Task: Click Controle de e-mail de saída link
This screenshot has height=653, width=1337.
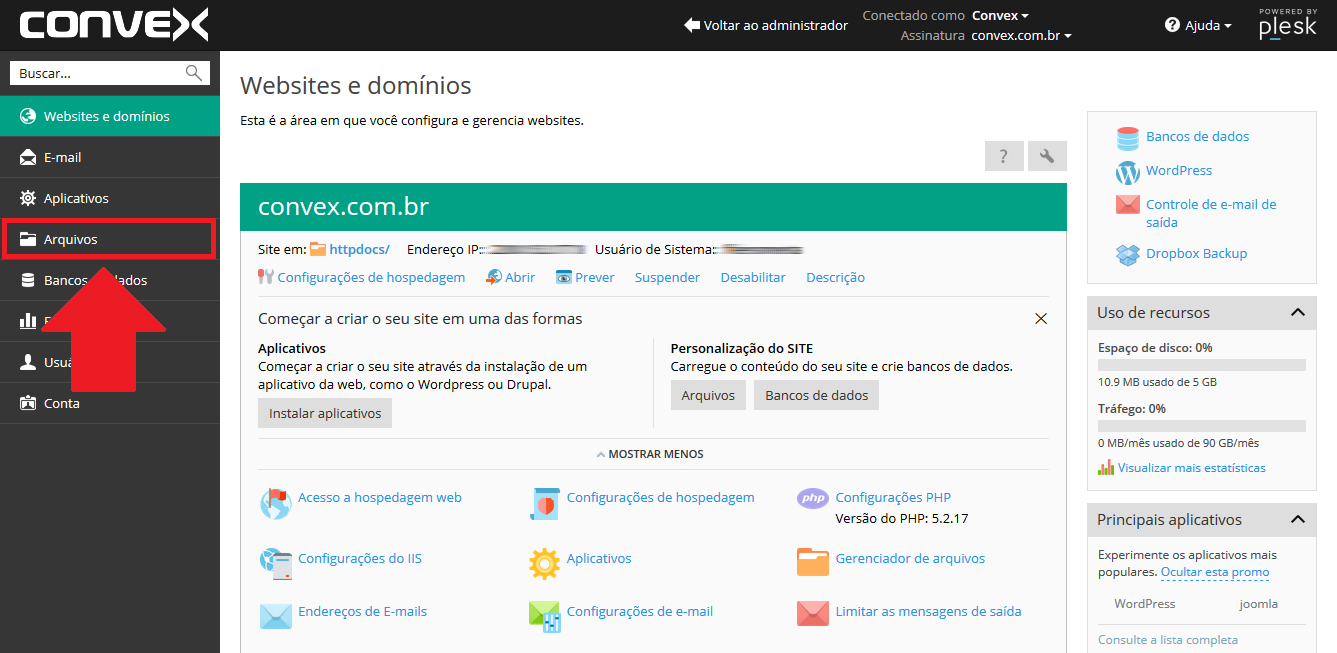Action: [x=1211, y=213]
